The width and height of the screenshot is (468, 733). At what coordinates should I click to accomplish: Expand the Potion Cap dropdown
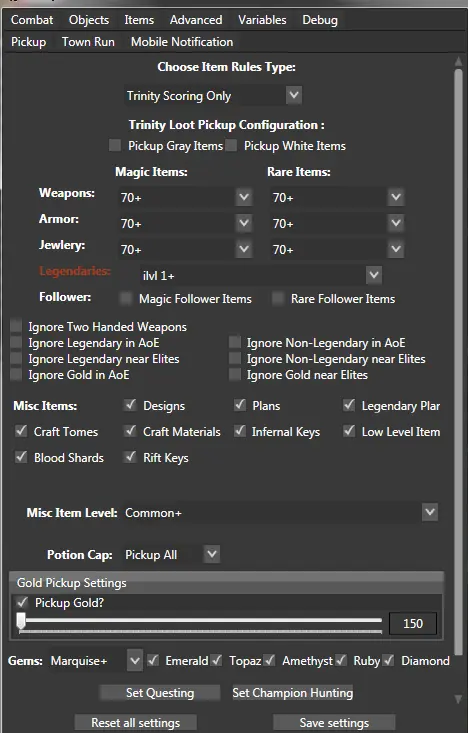212,554
